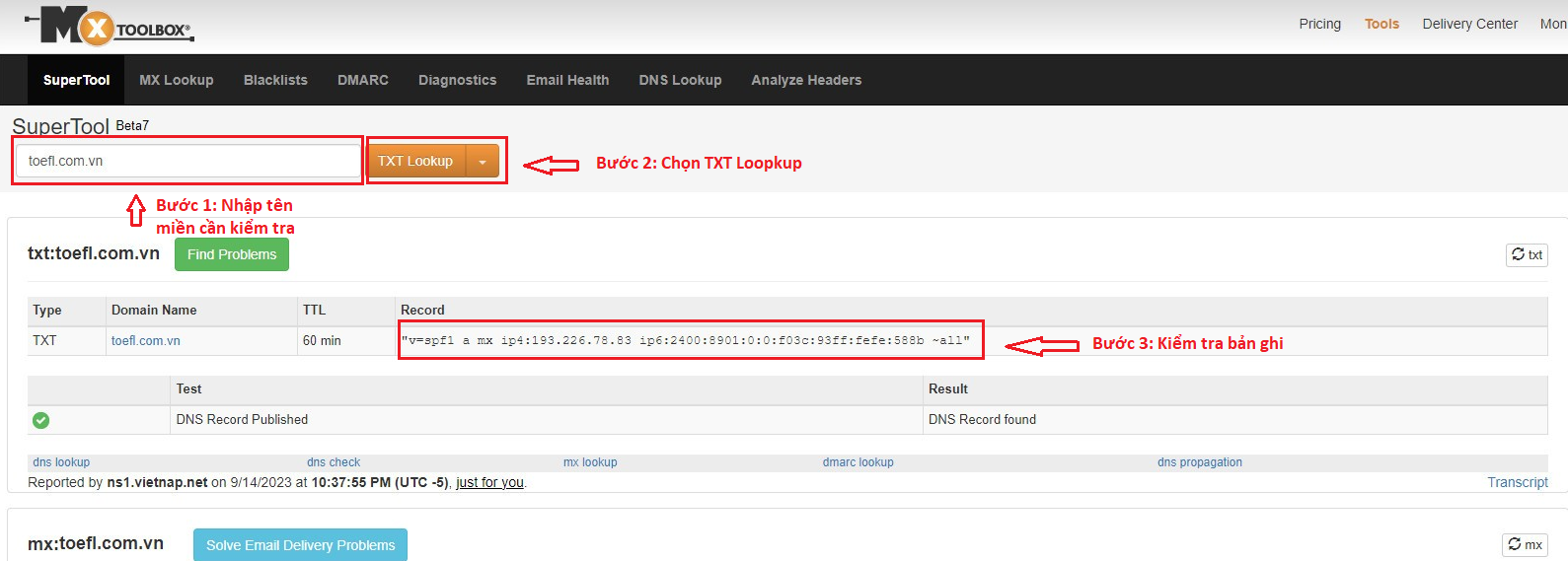Focus the domain name input field
The width and height of the screenshot is (1568, 561).
(187, 161)
